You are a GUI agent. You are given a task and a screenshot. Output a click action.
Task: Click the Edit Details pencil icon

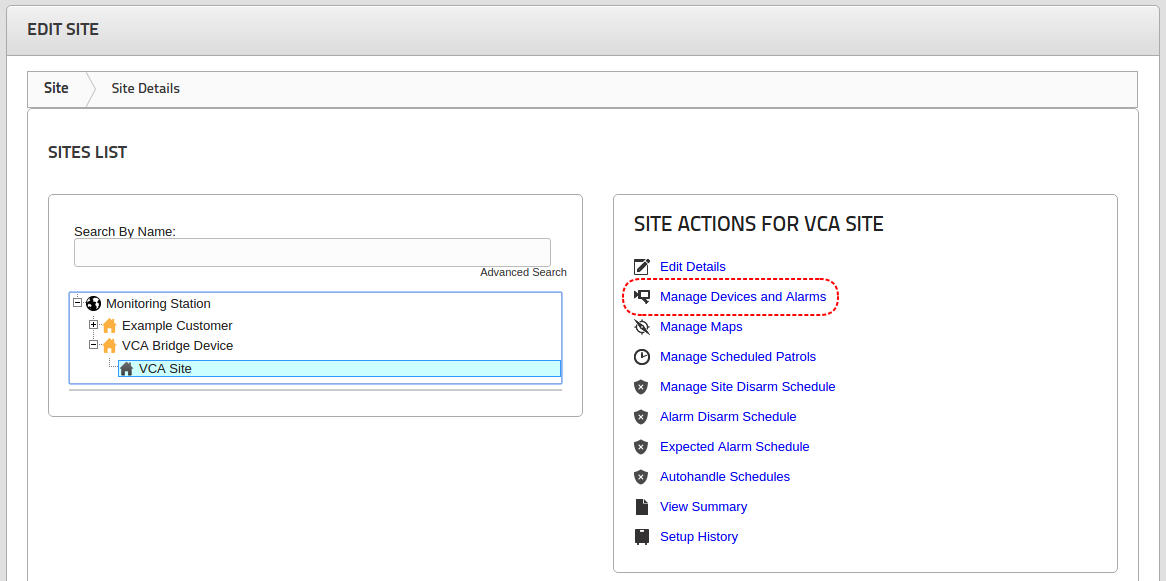coord(642,266)
